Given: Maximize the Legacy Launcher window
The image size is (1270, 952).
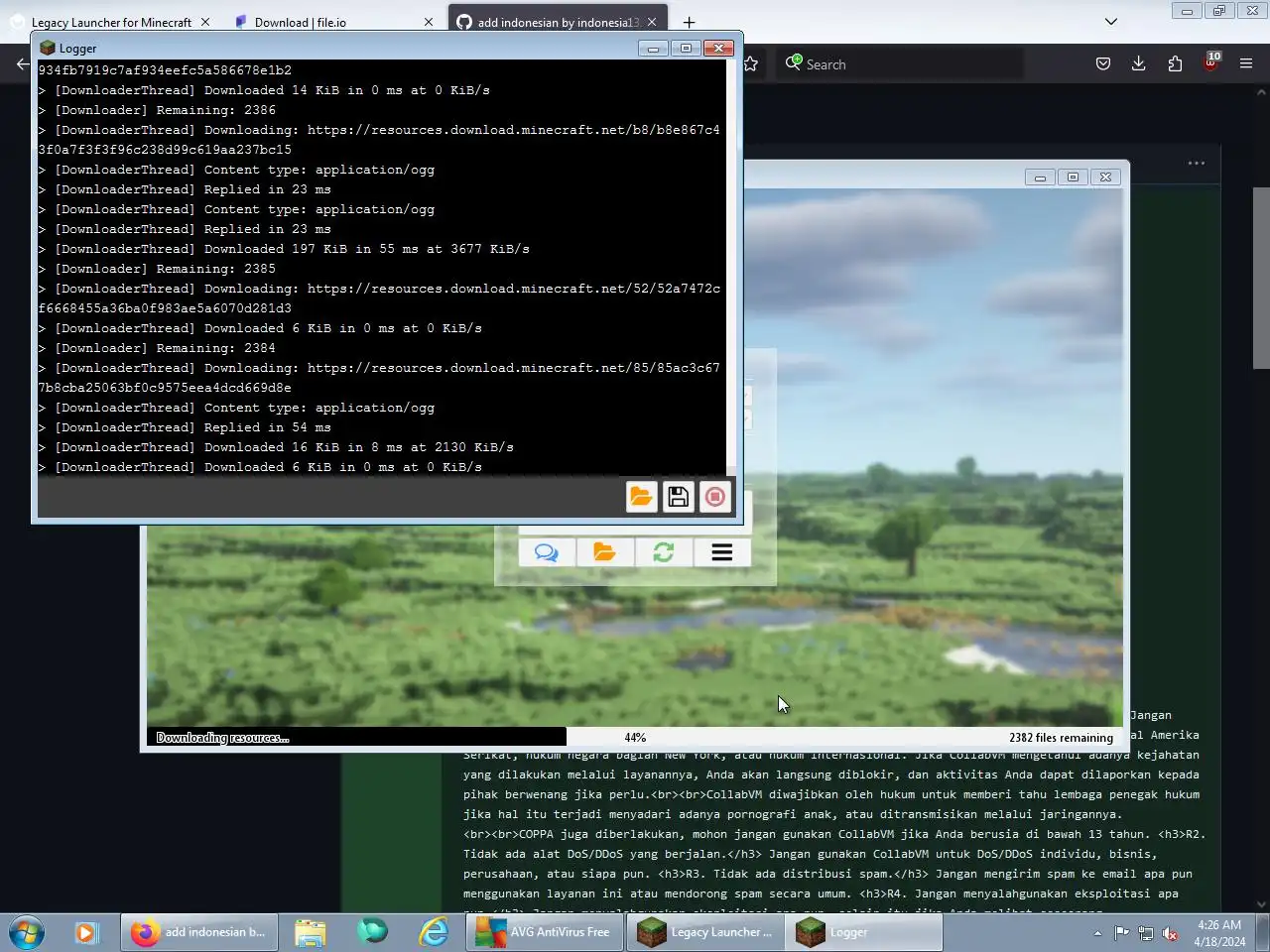Looking at the screenshot, I should [1073, 178].
